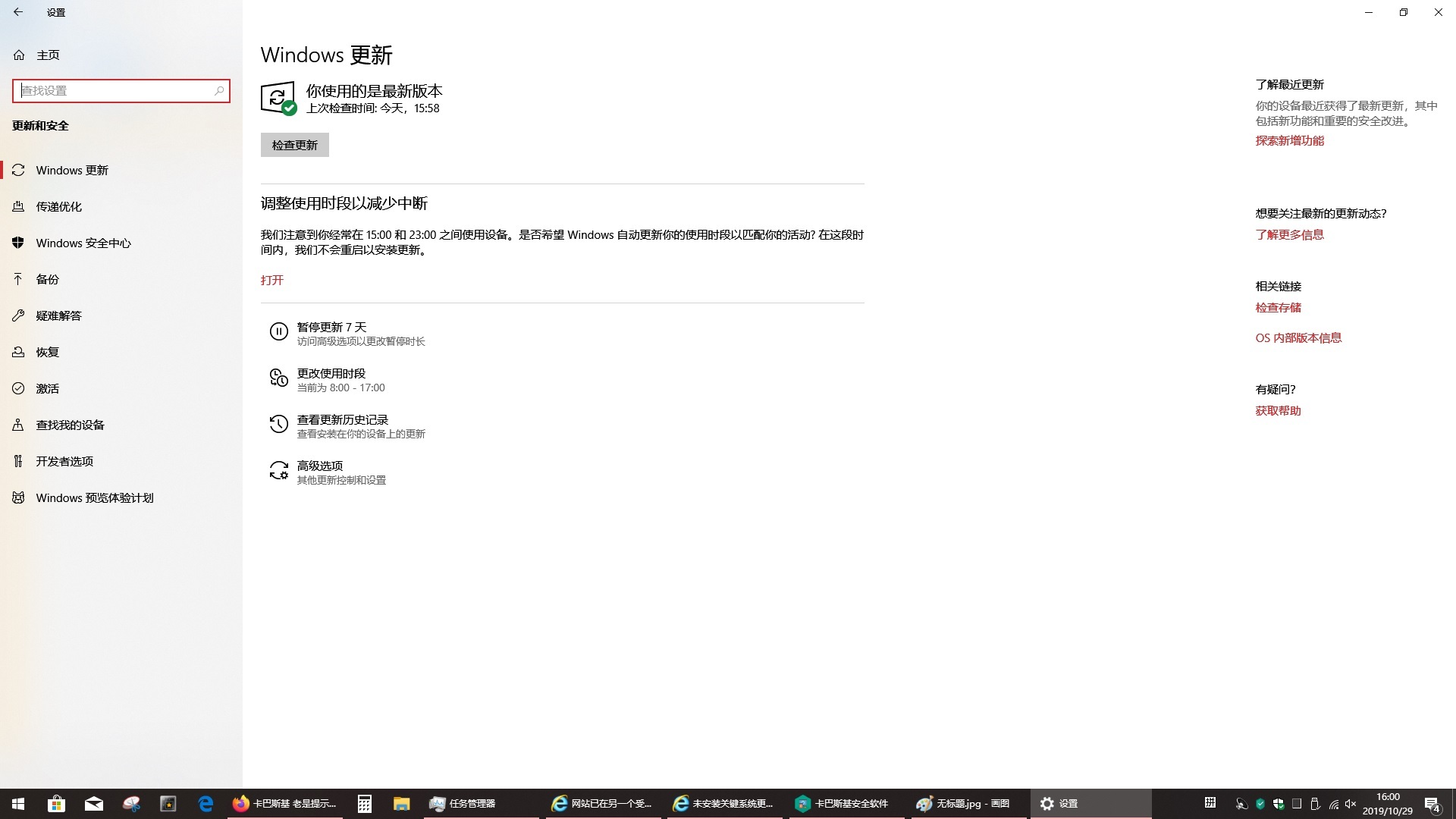Click 检查存储 link
The height and width of the screenshot is (819, 1456).
1279,308
